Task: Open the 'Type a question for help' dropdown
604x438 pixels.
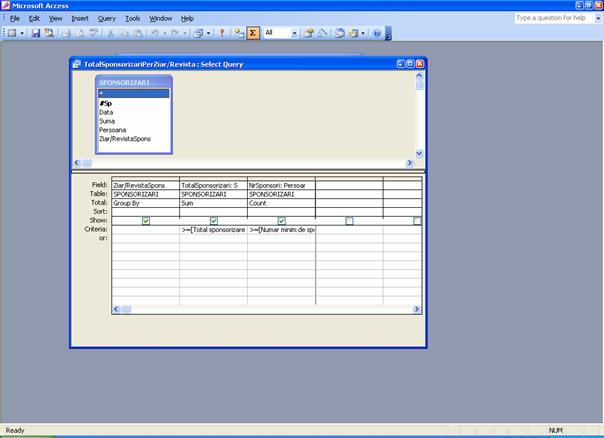Action: (594, 18)
